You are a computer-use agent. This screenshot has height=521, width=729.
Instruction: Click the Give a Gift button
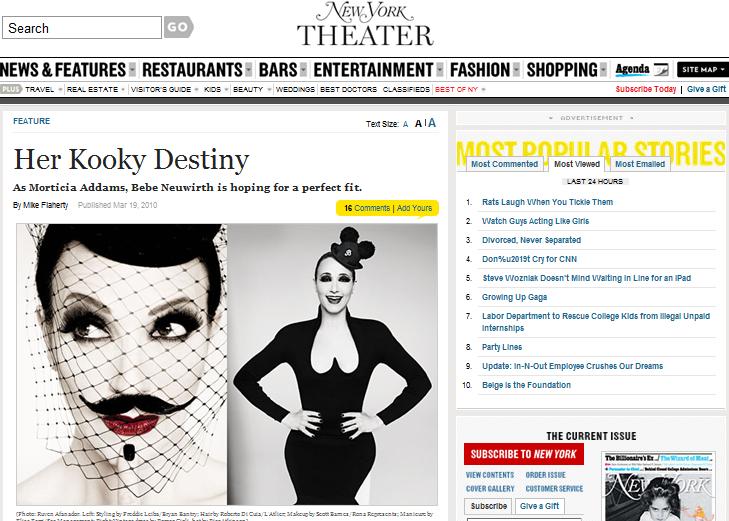click(x=539, y=506)
